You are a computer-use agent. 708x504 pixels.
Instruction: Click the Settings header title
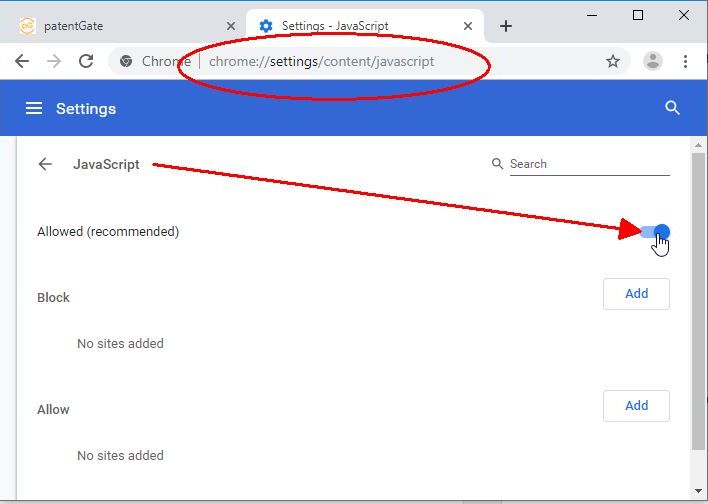point(86,109)
